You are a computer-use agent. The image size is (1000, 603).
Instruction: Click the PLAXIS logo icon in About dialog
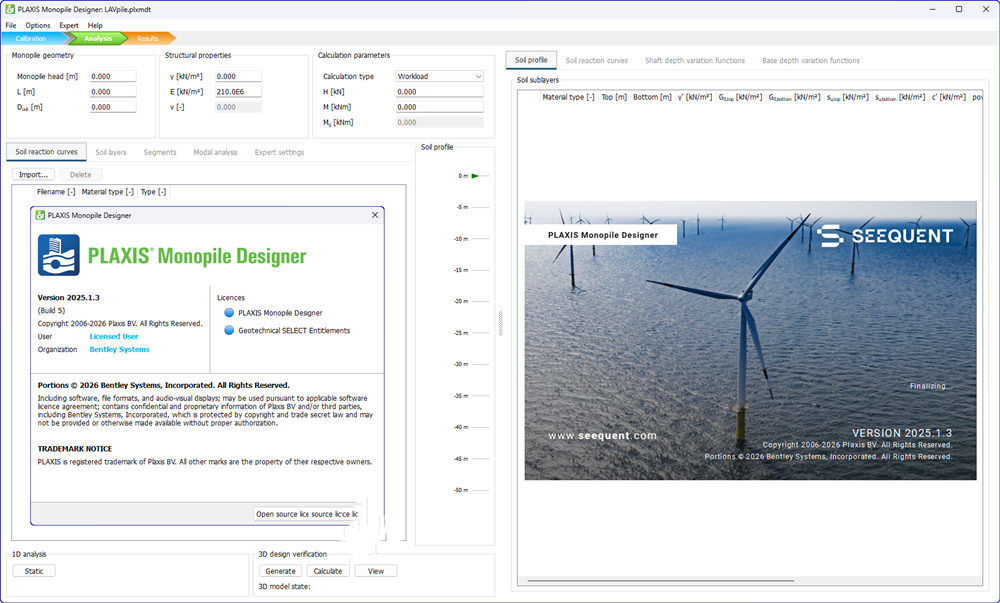click(59, 255)
